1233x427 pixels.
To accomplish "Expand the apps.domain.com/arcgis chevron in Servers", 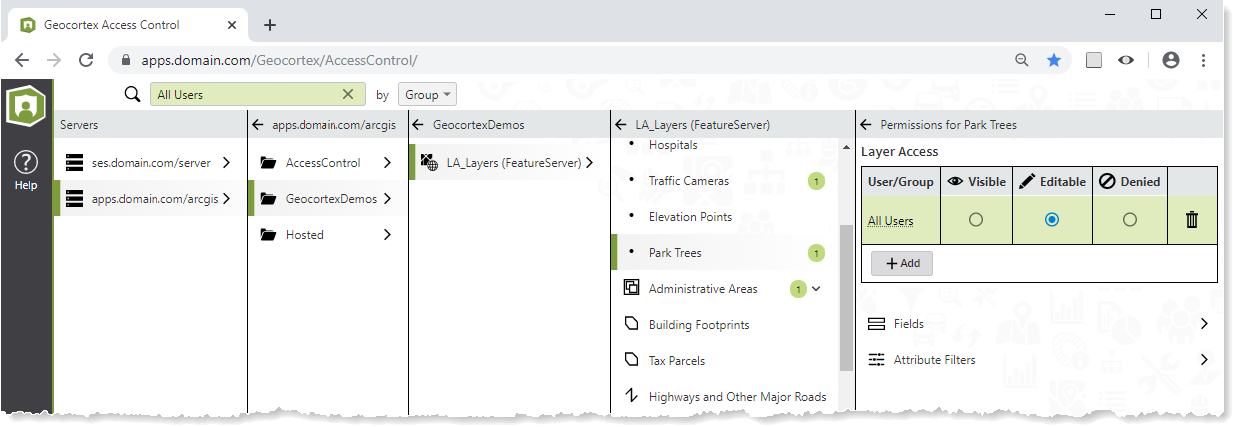I will [x=227, y=199].
